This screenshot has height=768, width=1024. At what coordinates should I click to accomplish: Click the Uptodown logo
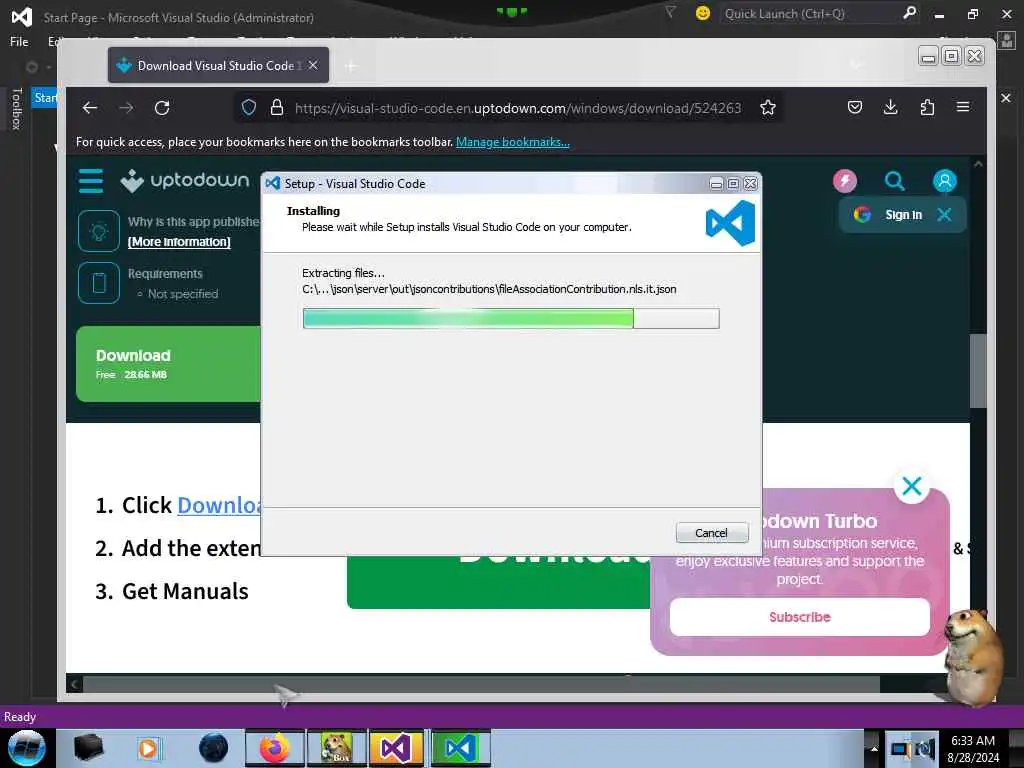(185, 180)
